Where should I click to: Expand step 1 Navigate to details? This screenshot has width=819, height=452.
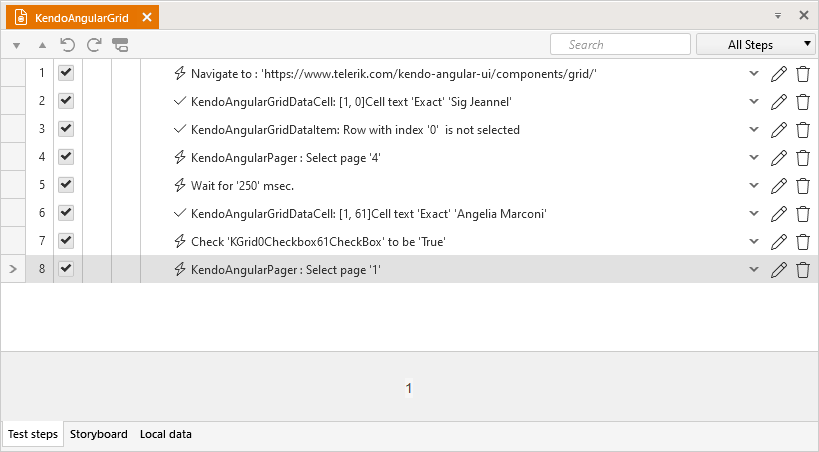tap(754, 74)
